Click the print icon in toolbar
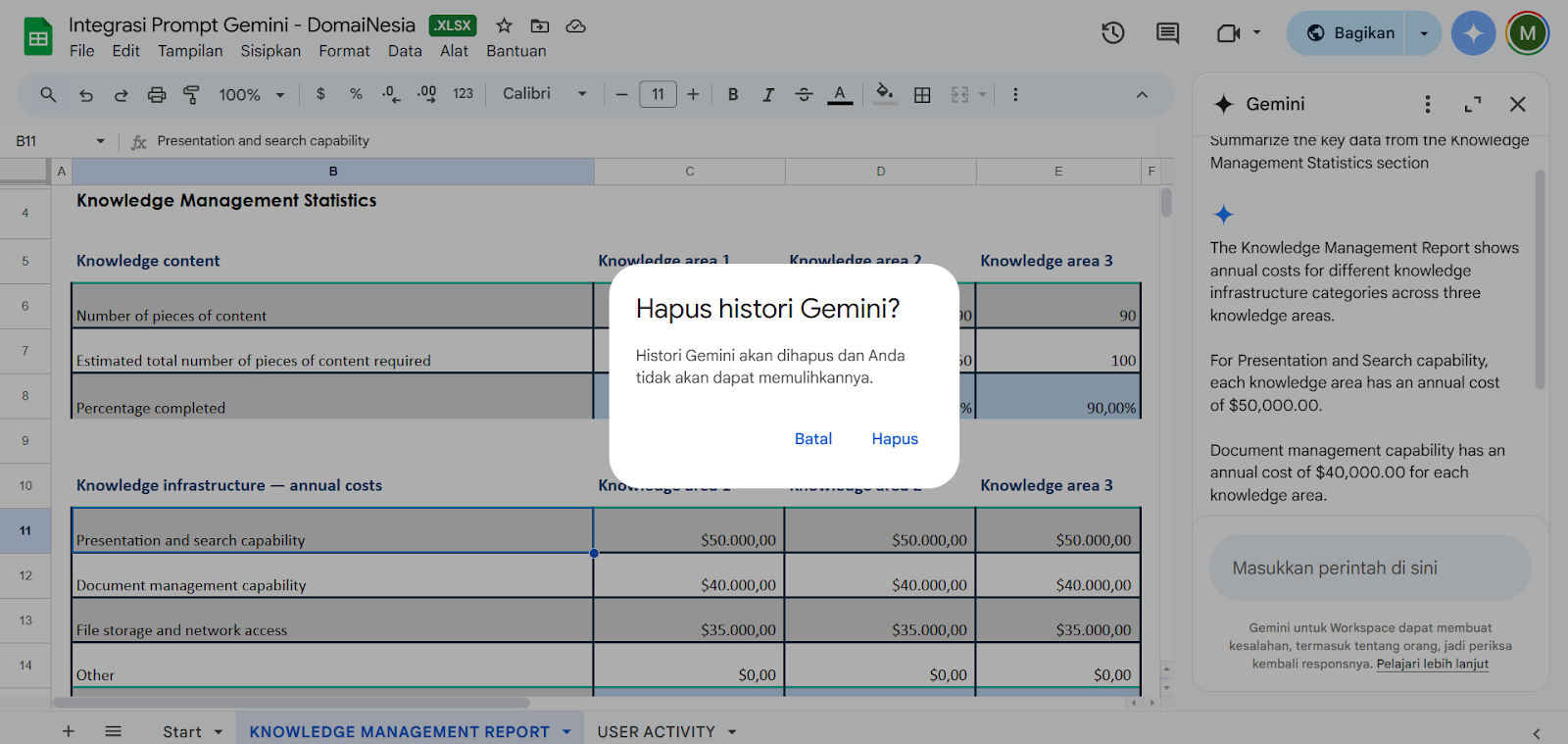The height and width of the screenshot is (744, 1568). [157, 95]
